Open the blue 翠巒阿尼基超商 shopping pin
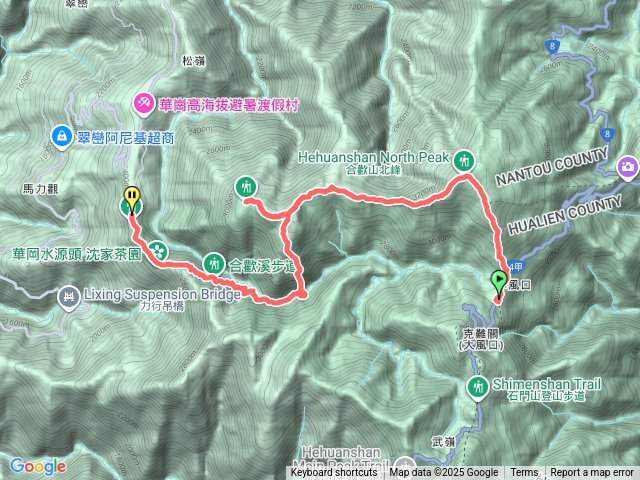640x480 pixels. pos(62,137)
